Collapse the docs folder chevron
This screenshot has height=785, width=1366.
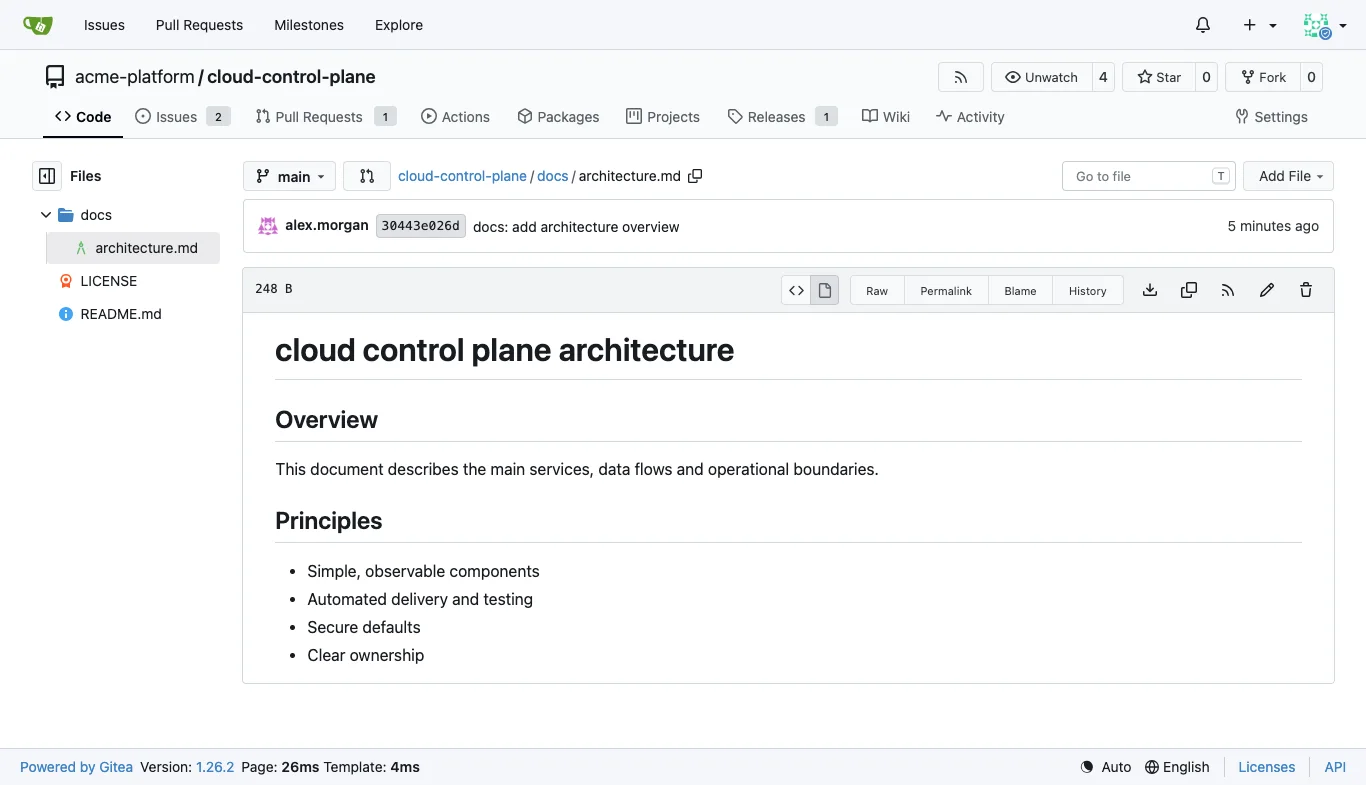click(x=46, y=215)
